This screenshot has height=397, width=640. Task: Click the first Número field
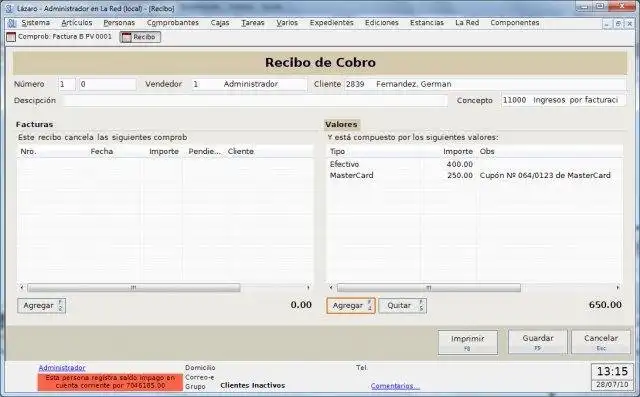point(67,84)
